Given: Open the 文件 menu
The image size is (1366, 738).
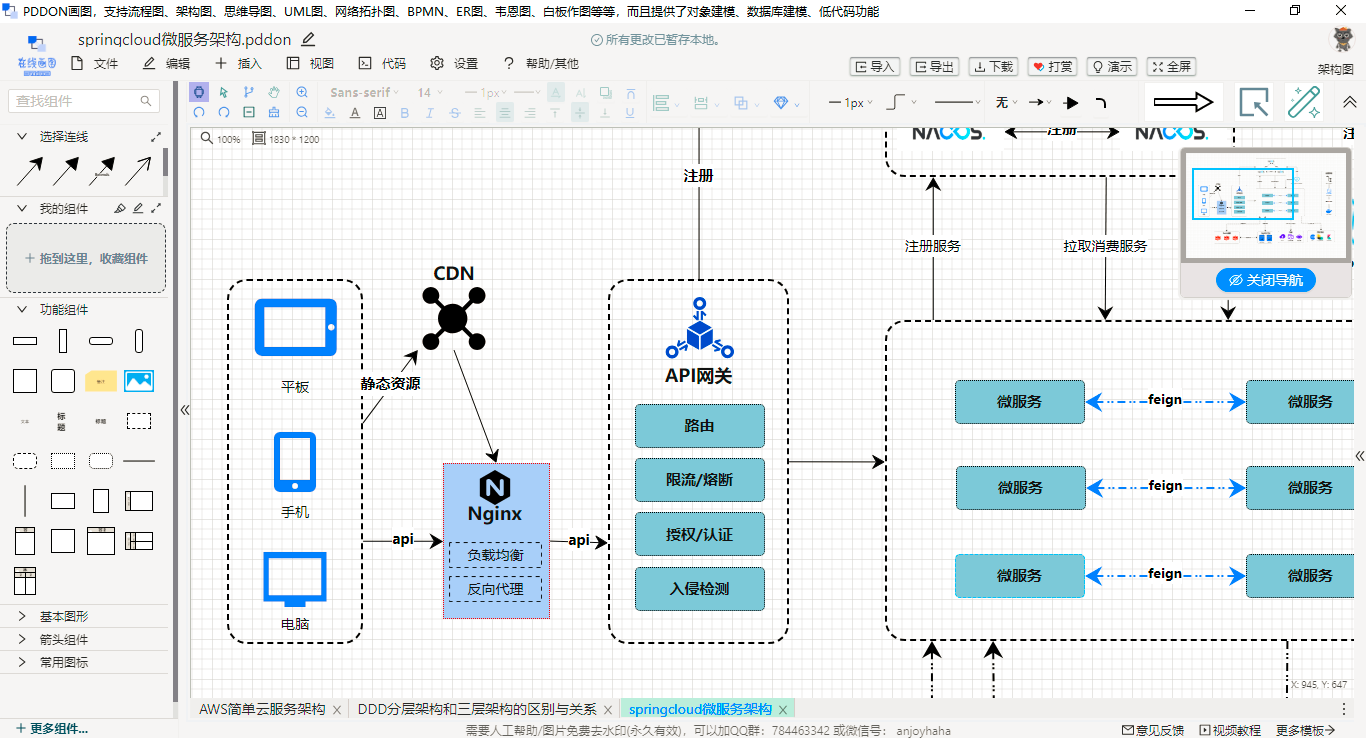Looking at the screenshot, I should [95, 64].
